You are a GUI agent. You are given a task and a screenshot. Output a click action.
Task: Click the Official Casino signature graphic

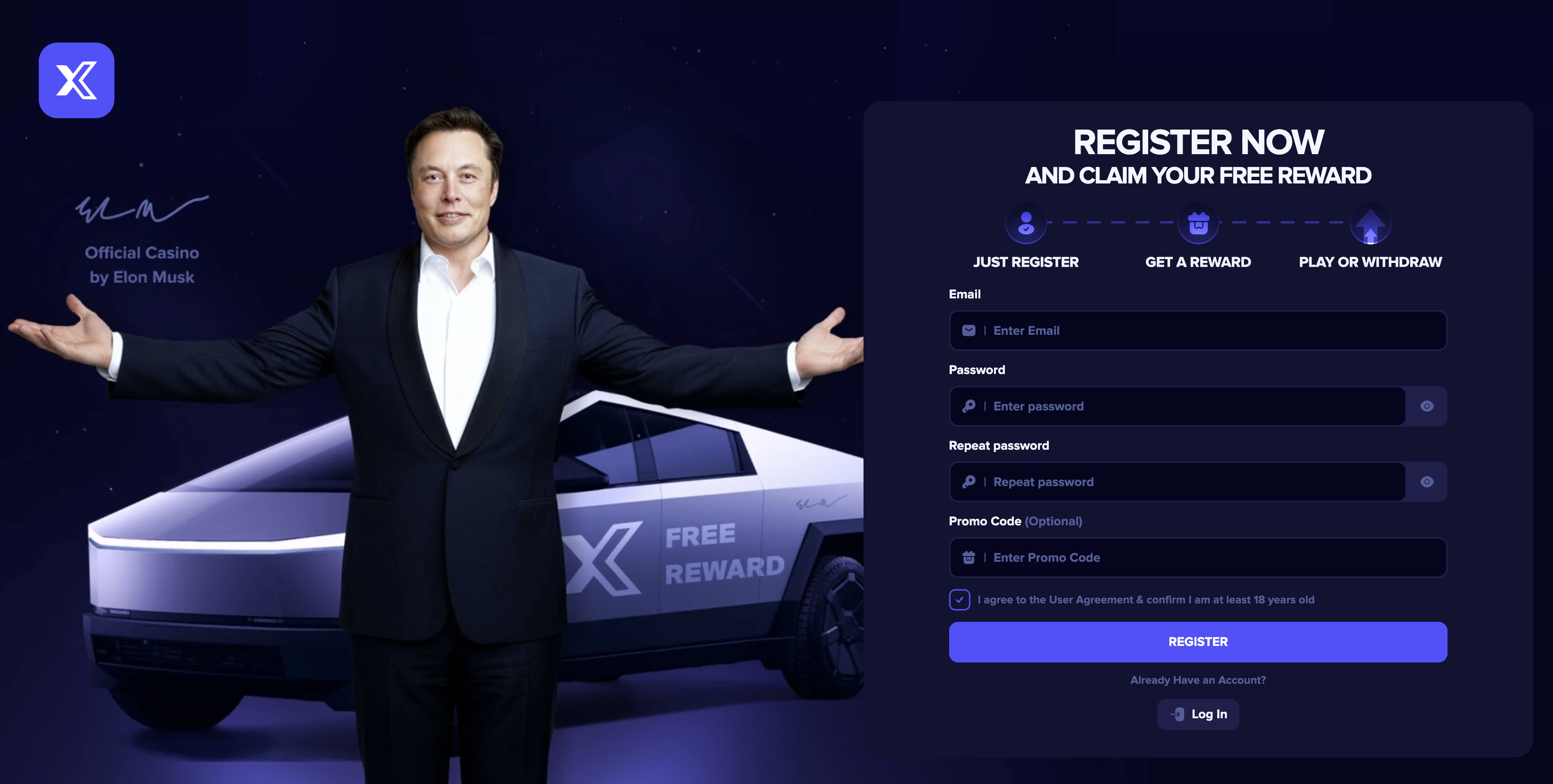(142, 209)
